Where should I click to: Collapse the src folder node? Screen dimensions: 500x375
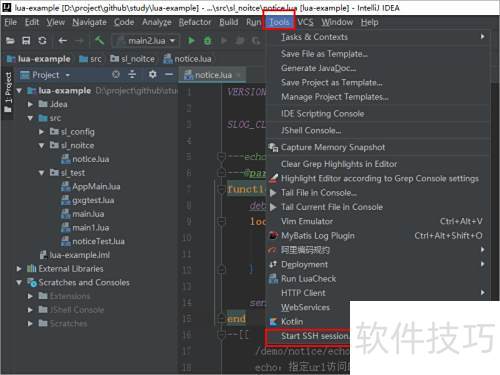pyautogui.click(x=30, y=118)
